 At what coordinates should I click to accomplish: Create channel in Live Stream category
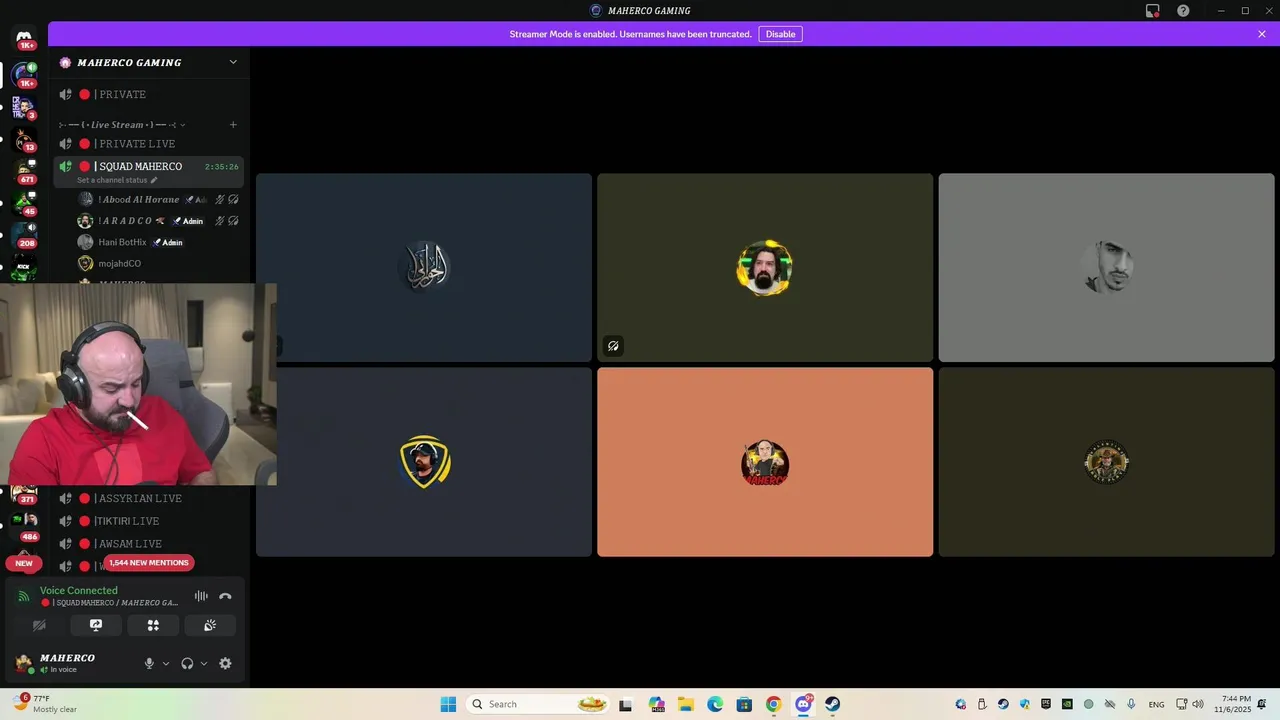233,125
